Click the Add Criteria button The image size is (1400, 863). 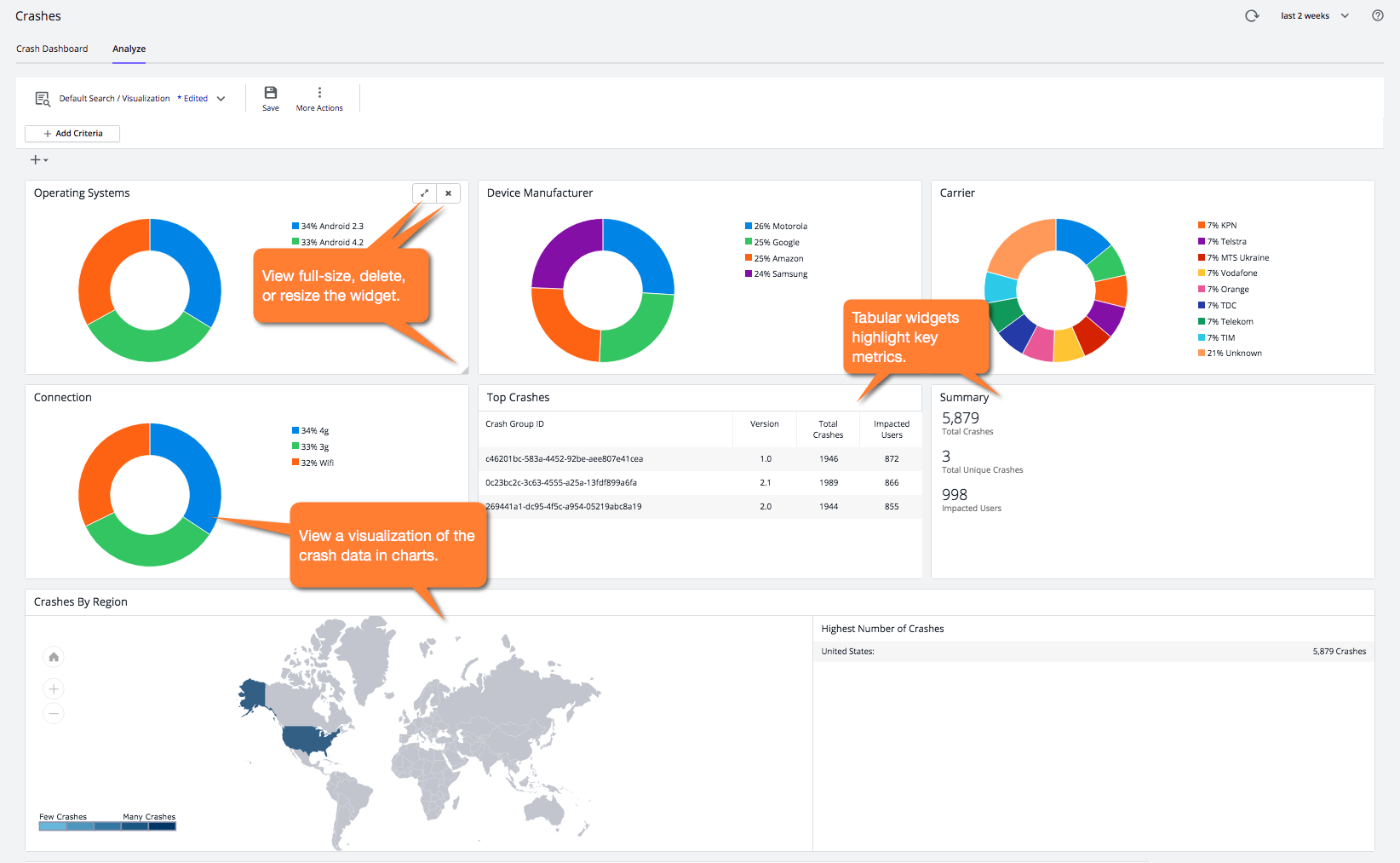click(72, 133)
